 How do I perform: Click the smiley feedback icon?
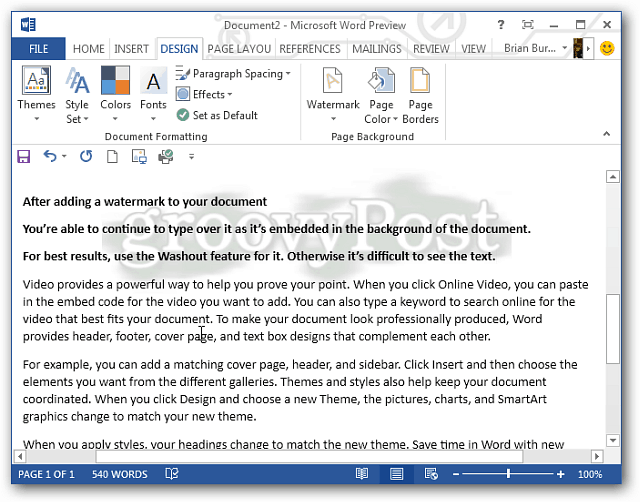607,49
